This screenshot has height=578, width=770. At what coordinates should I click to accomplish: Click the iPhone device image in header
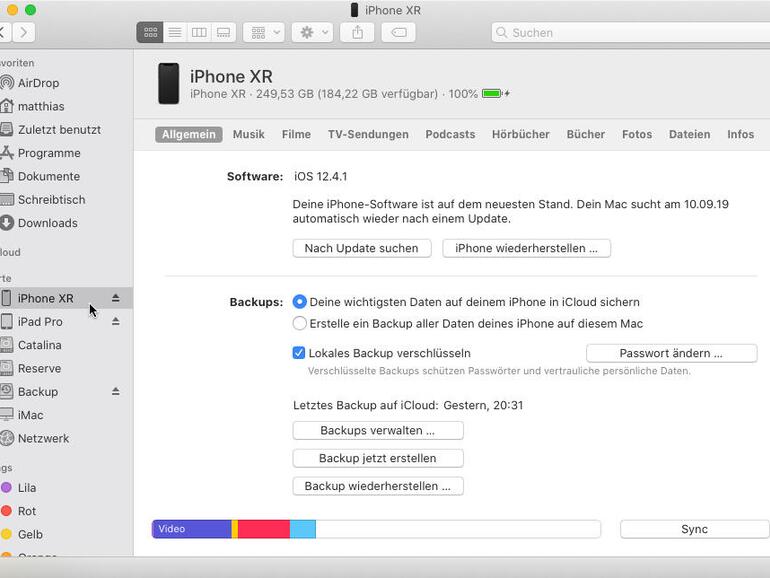pos(168,83)
